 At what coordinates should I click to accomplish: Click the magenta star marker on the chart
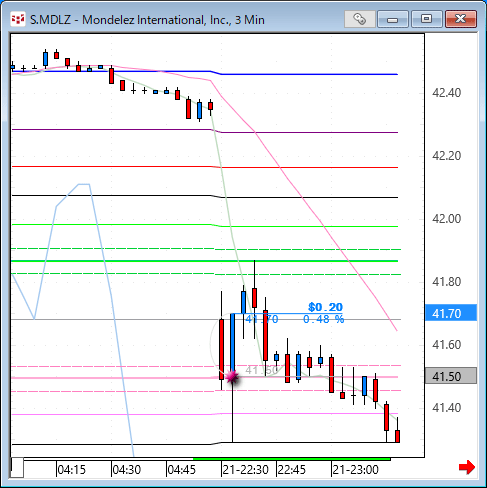232,377
